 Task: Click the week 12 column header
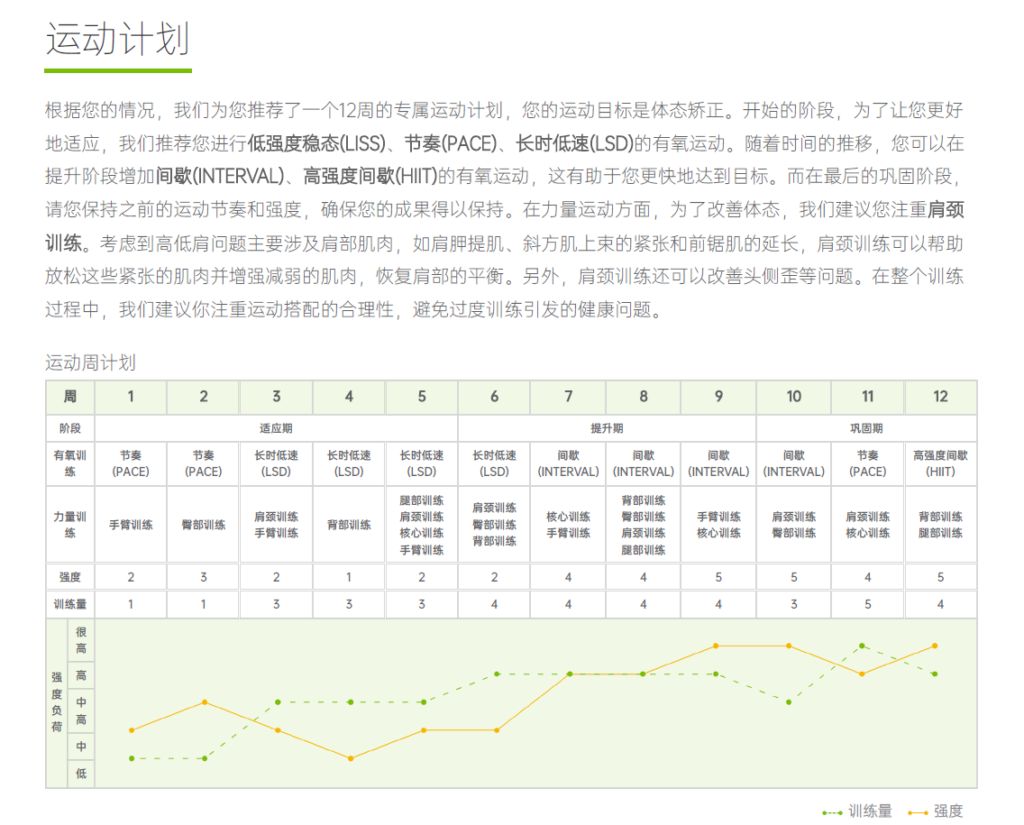(940, 397)
